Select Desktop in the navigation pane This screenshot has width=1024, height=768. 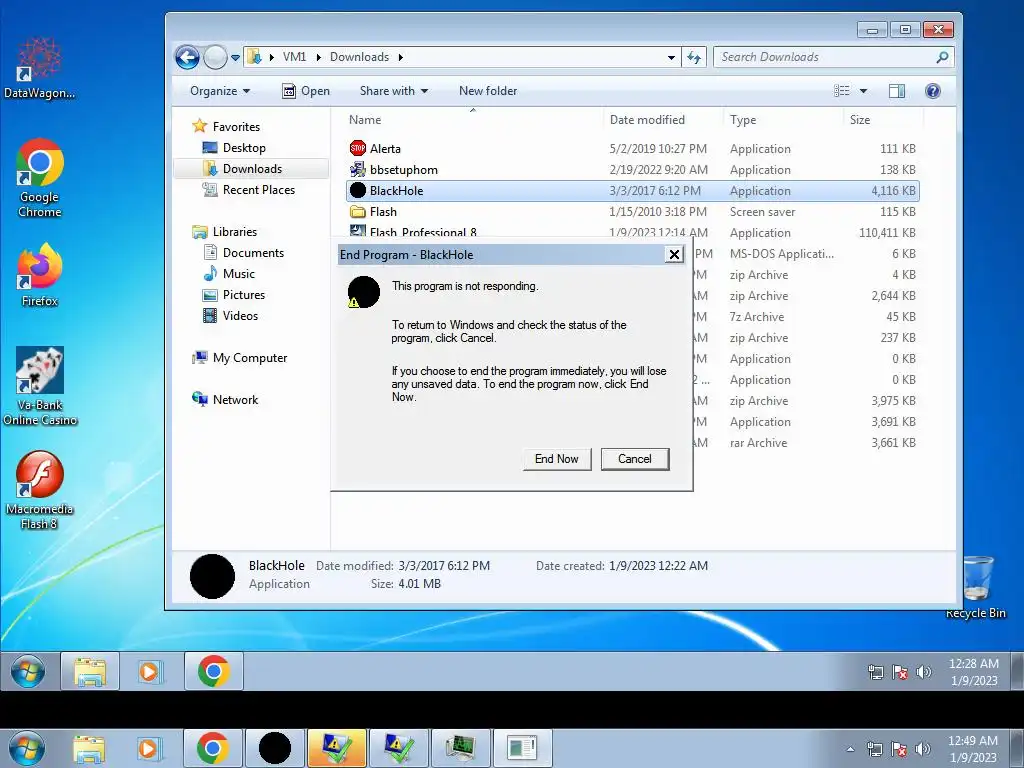[234, 148]
